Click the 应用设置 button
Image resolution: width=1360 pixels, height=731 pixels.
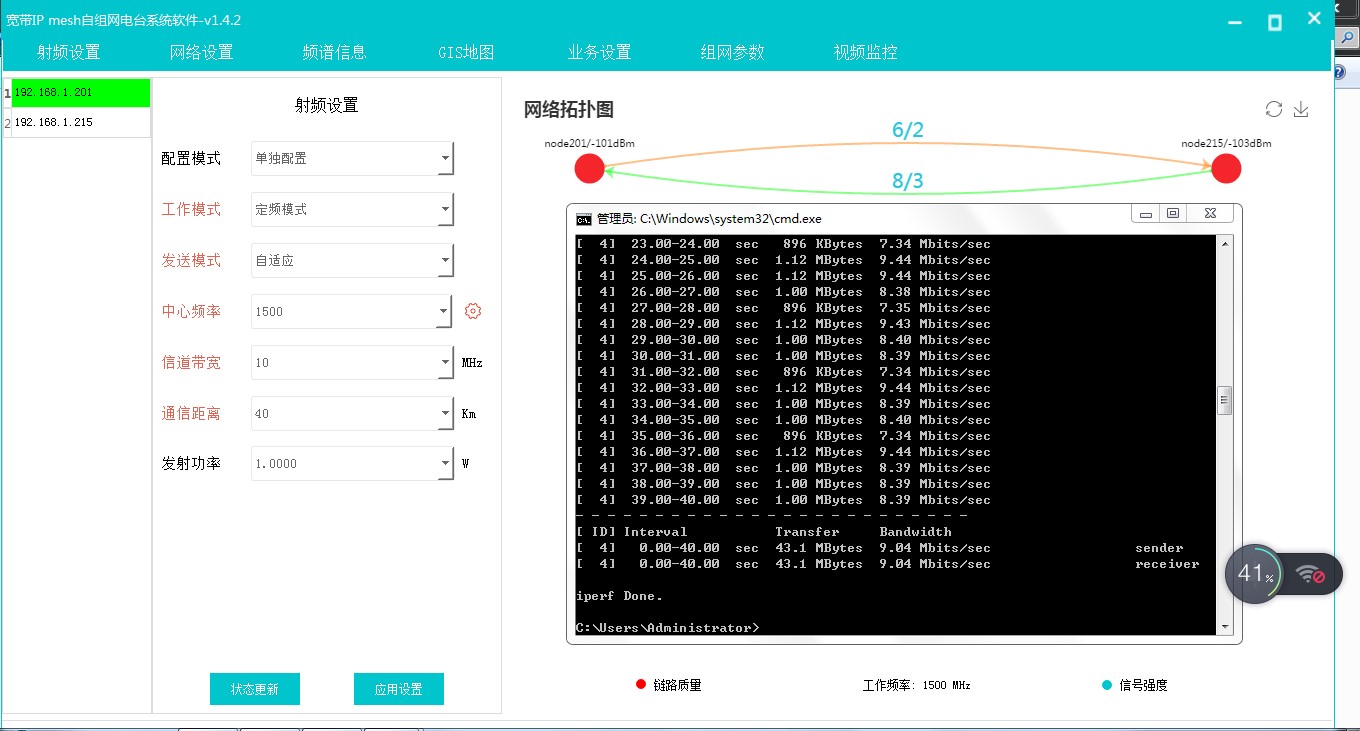[x=399, y=689]
